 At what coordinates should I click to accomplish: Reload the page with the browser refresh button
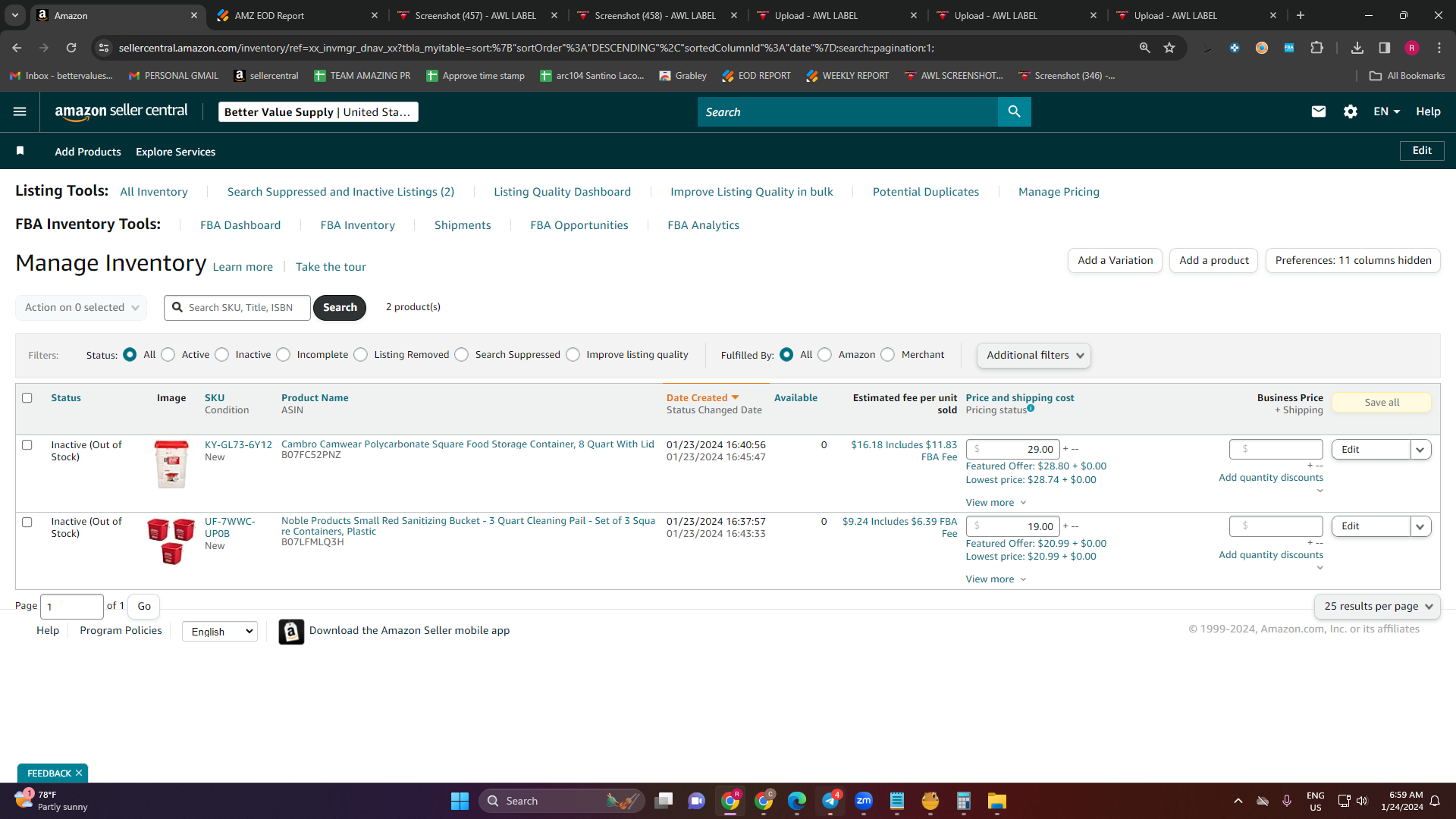point(71,48)
